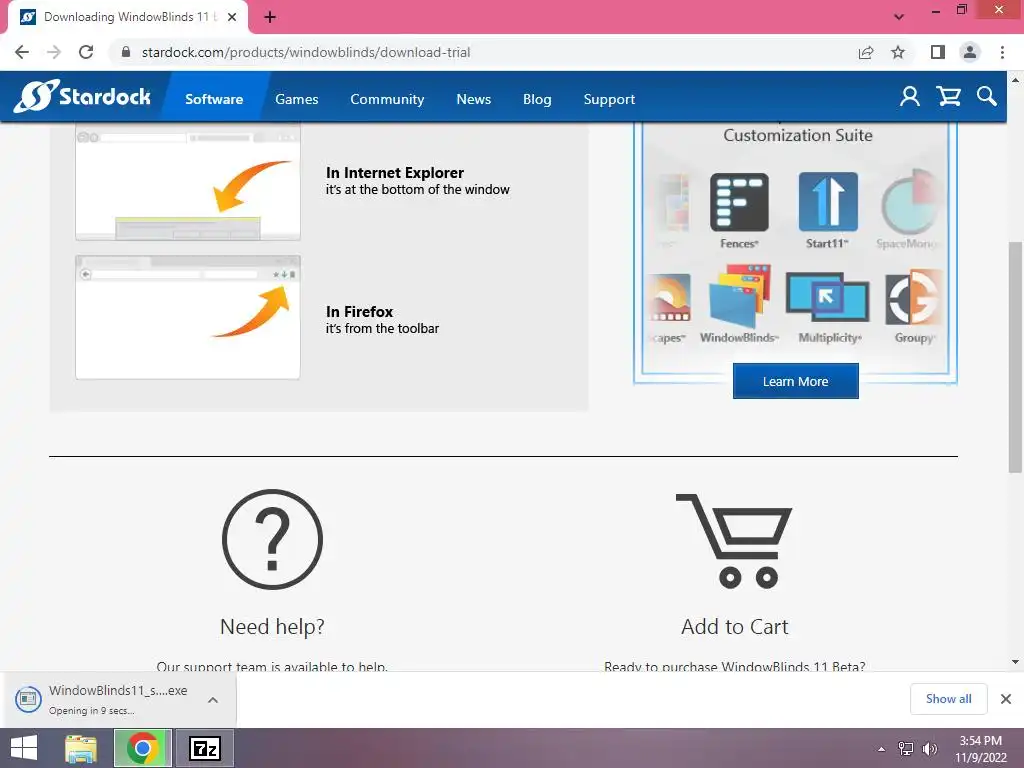This screenshot has height=768, width=1024.
Task: Click the scrollbar down arrow
Action: click(x=1015, y=662)
